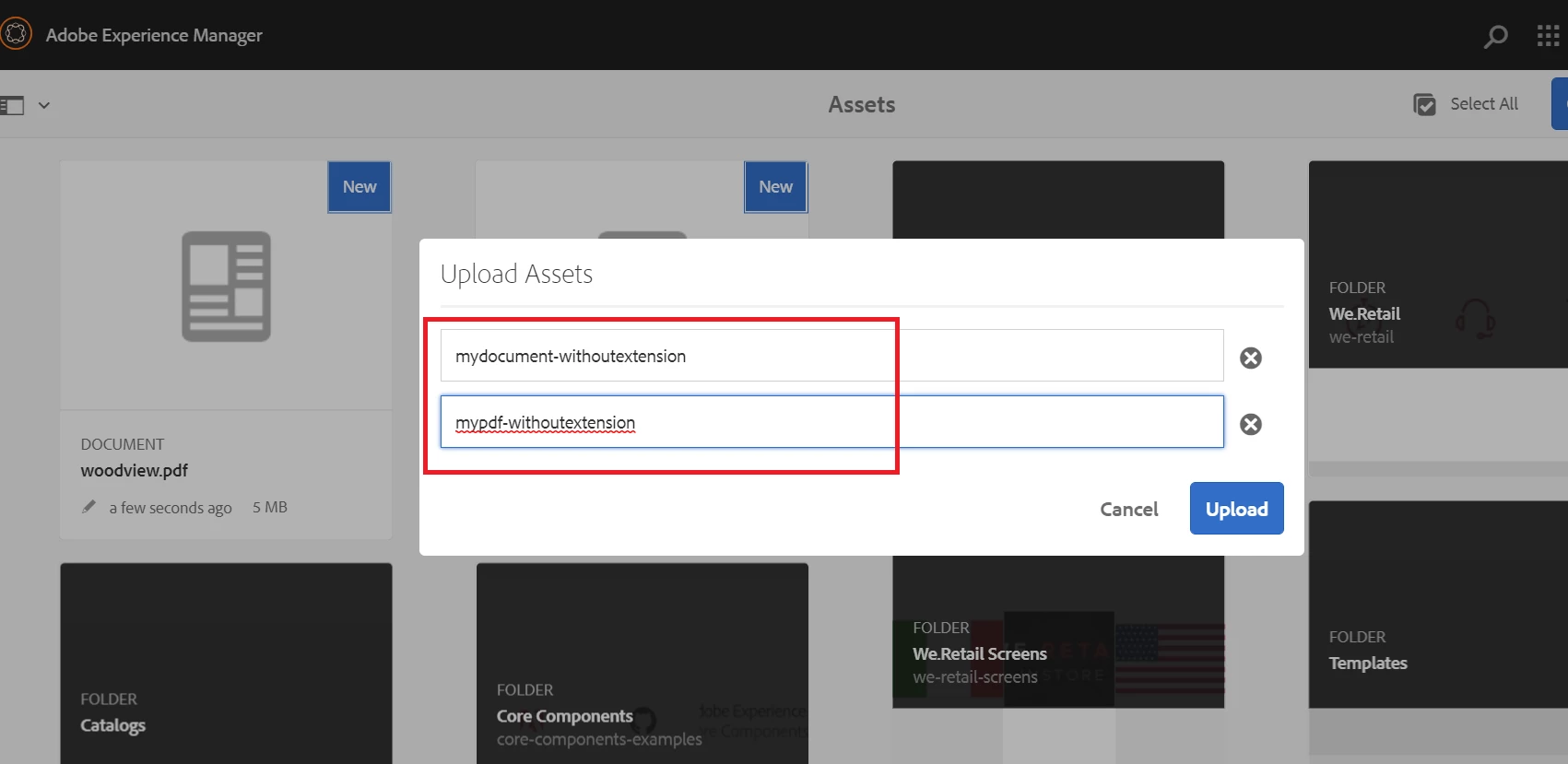
Task: Click the Adobe Experience Manager title text
Action: click(154, 35)
